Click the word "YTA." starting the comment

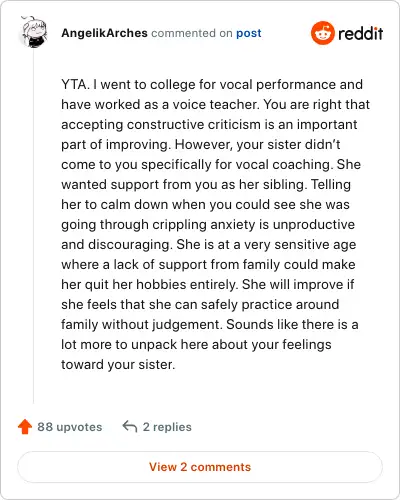tap(75, 84)
